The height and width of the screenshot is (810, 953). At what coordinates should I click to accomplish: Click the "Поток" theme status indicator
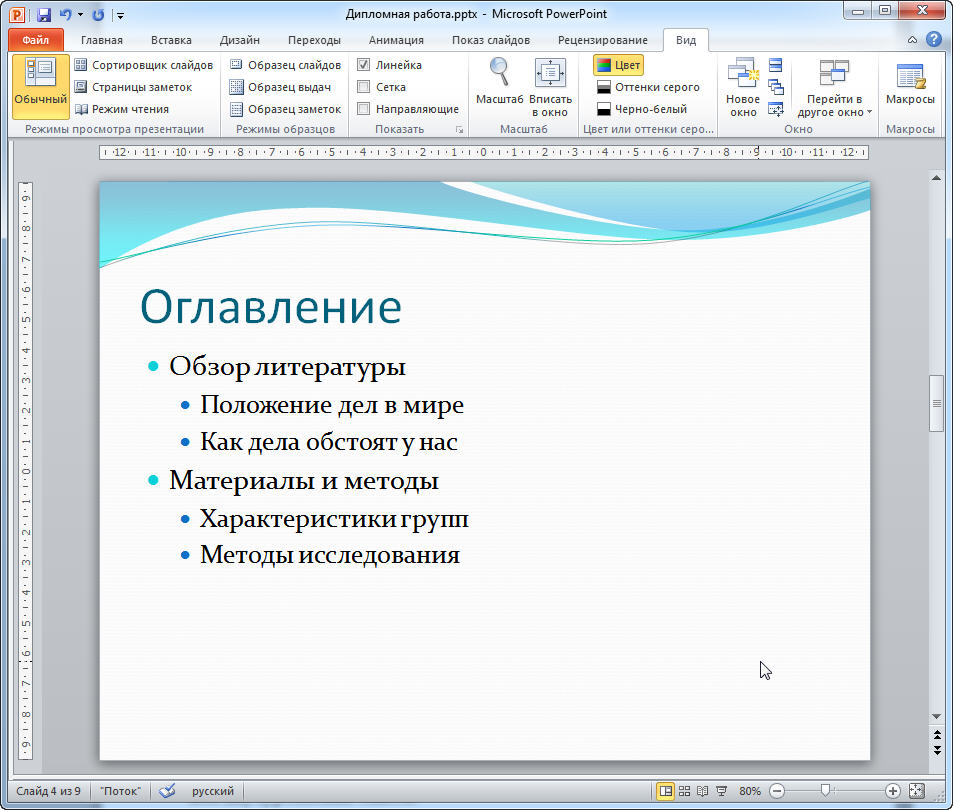(x=120, y=791)
